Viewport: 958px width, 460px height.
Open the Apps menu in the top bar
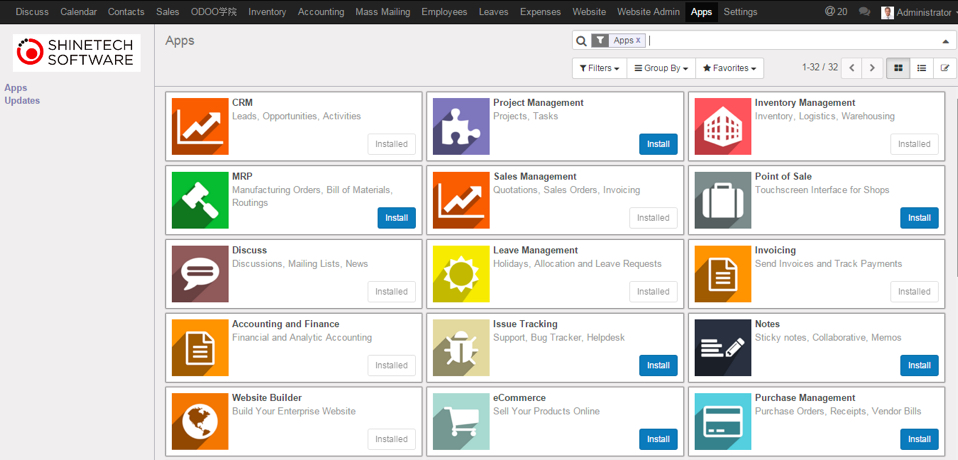click(701, 12)
